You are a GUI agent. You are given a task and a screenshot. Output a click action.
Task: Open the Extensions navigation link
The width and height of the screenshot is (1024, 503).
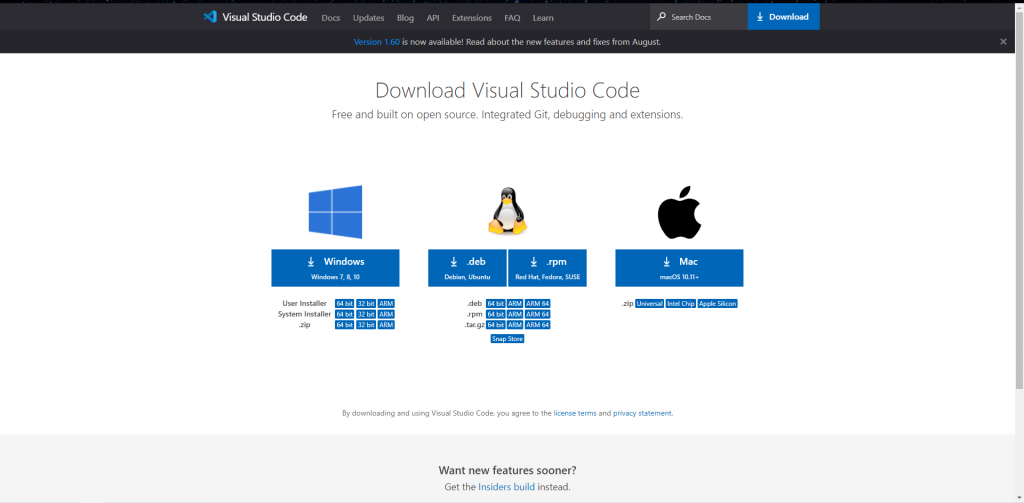tap(472, 18)
